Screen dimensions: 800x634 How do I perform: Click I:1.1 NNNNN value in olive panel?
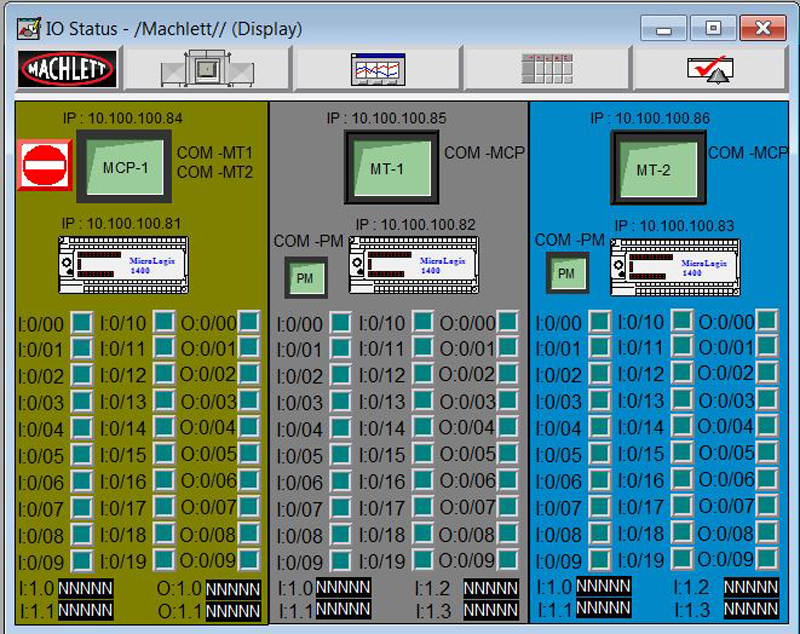(x=85, y=610)
